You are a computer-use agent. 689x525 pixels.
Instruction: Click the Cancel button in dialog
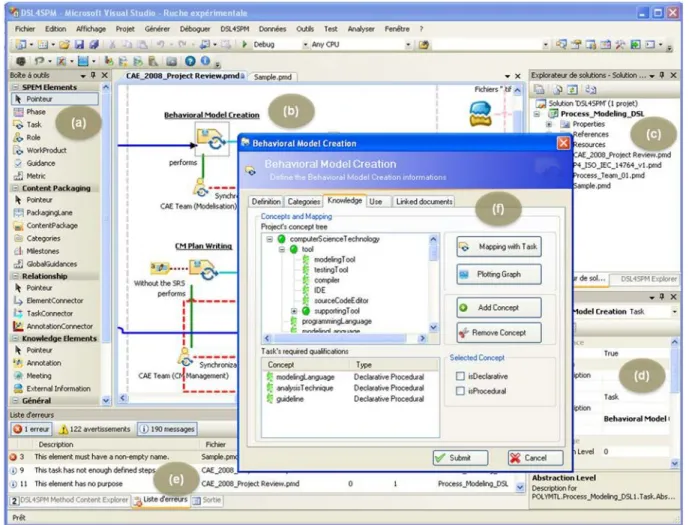[535, 458]
